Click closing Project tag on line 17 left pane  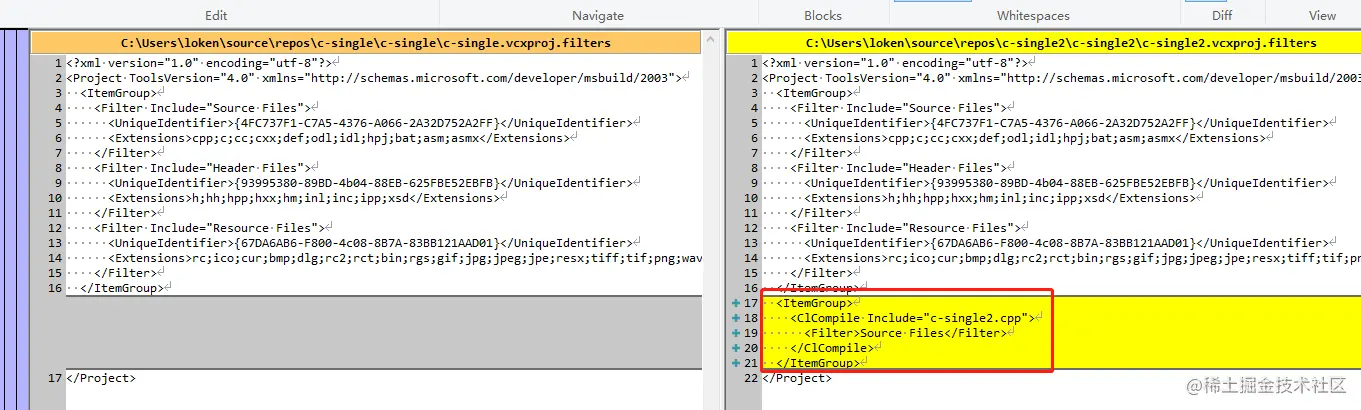pyautogui.click(x=101, y=378)
